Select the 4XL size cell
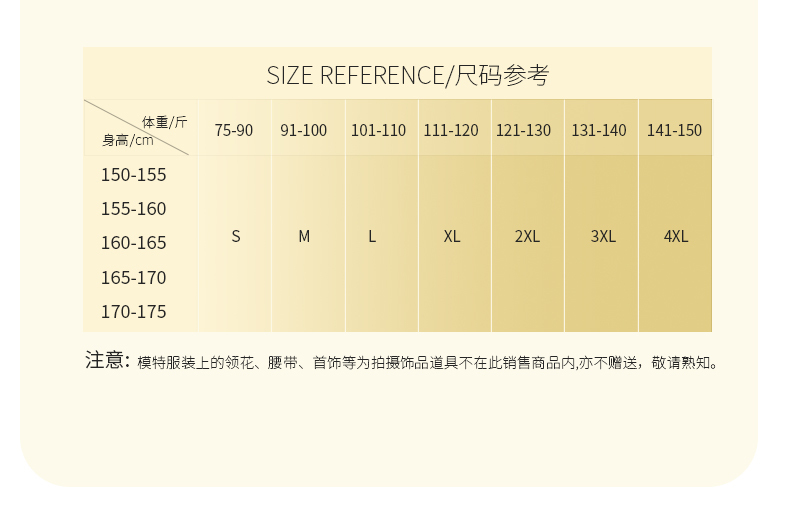Viewport: 790px width, 525px height. pyautogui.click(x=676, y=237)
